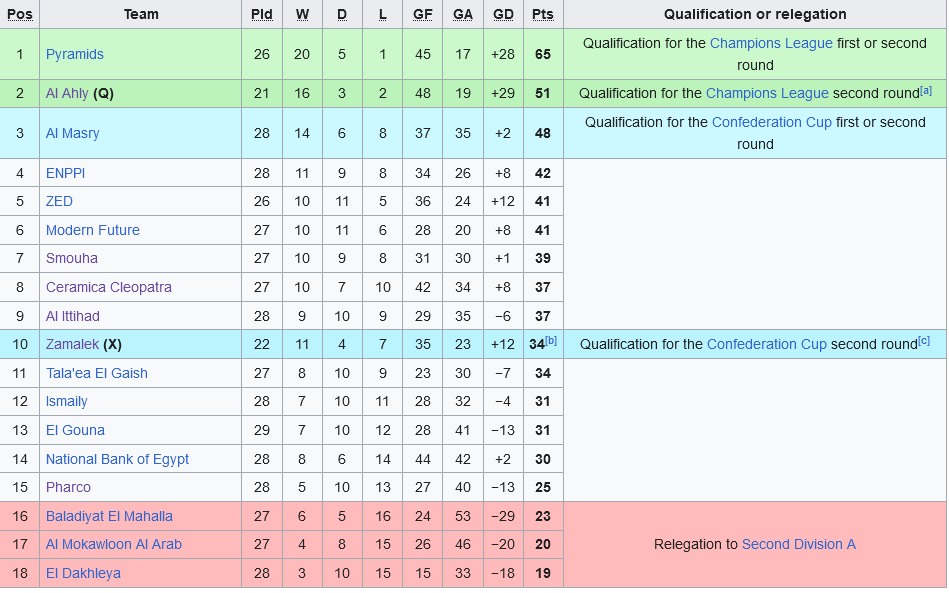Open the El Dakhleya team link

click(83, 573)
